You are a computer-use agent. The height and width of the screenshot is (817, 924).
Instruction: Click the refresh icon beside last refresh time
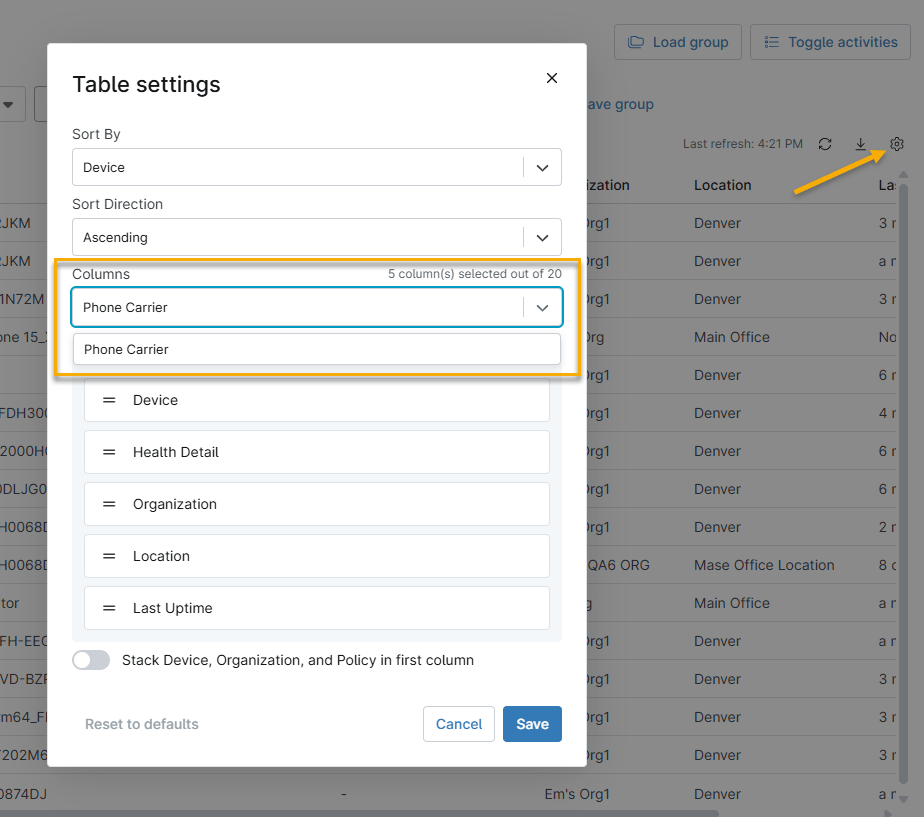pyautogui.click(x=825, y=144)
